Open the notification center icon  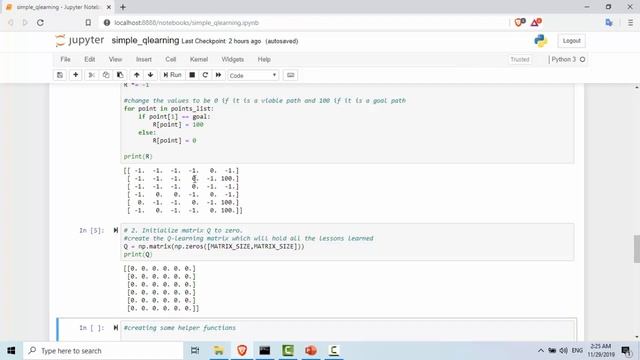click(x=627, y=351)
